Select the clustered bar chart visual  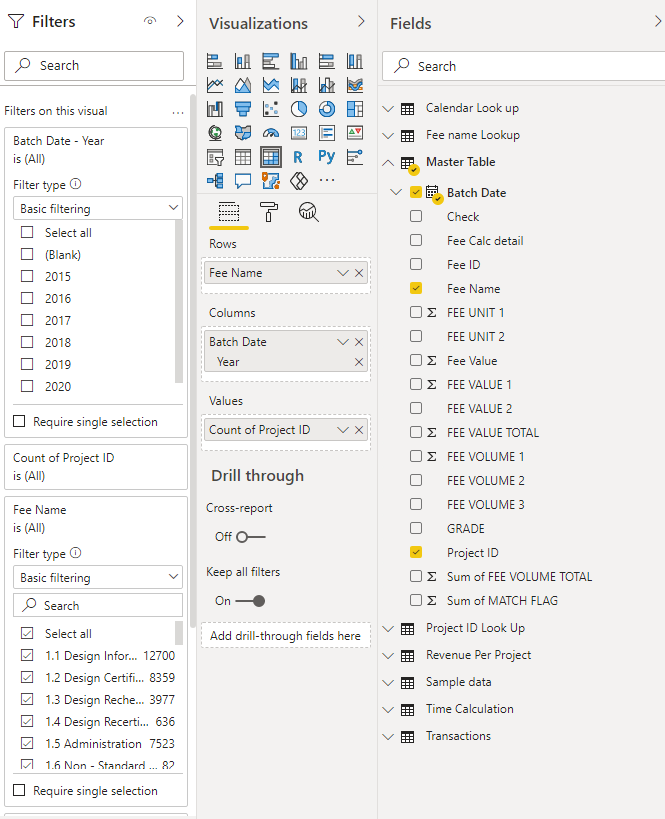[271, 62]
